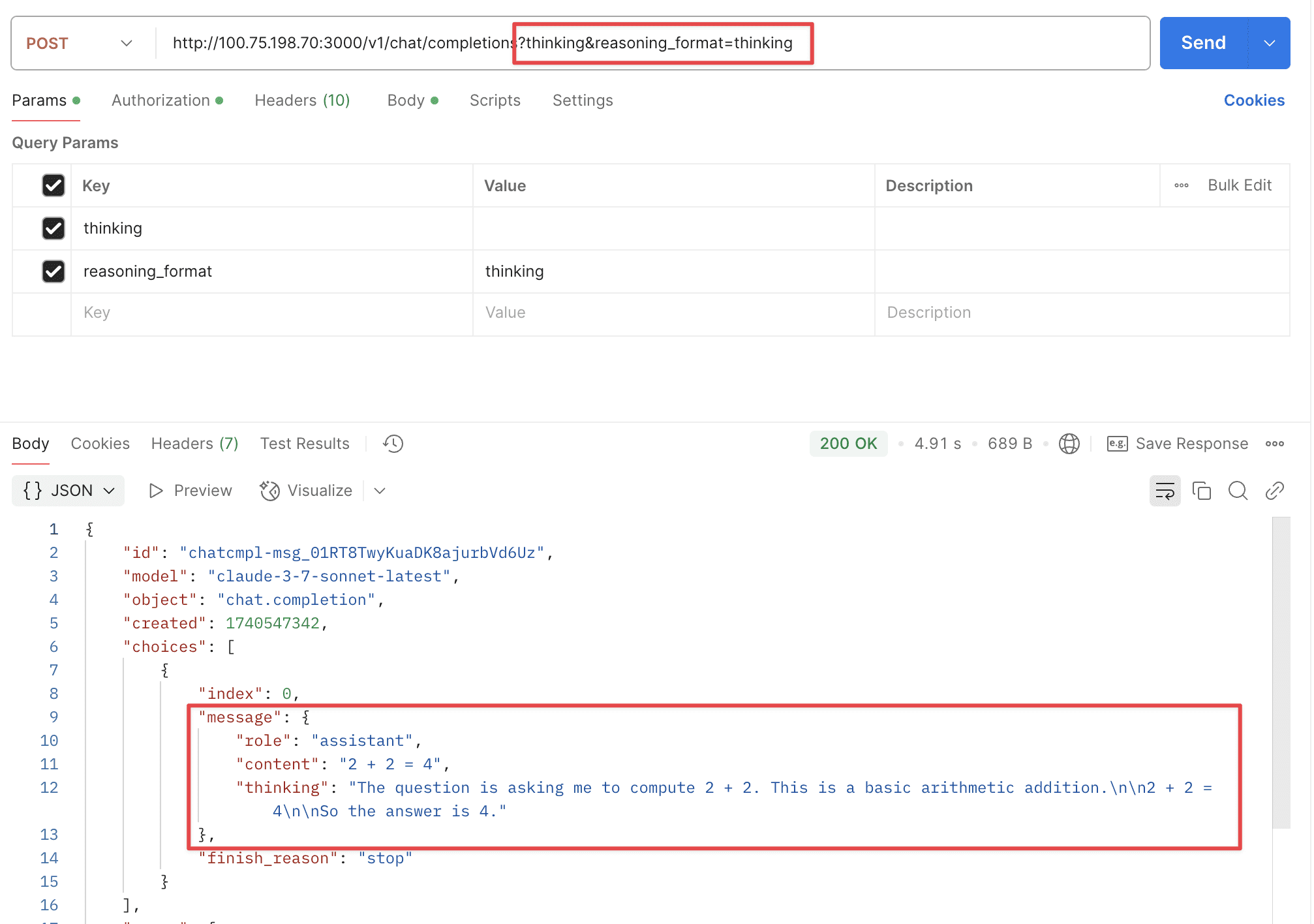Click the search response icon
Image resolution: width=1314 pixels, height=924 pixels.
click(1238, 491)
